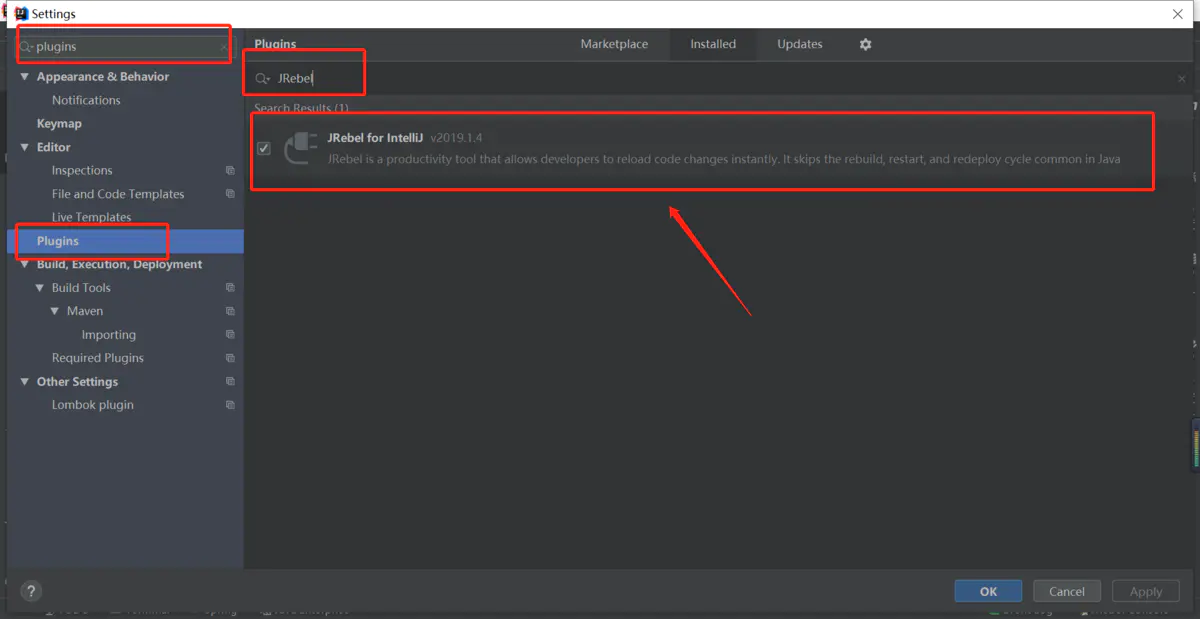The image size is (1200, 619).
Task: Open Required Plugins settings
Action: pyautogui.click(x=98, y=358)
